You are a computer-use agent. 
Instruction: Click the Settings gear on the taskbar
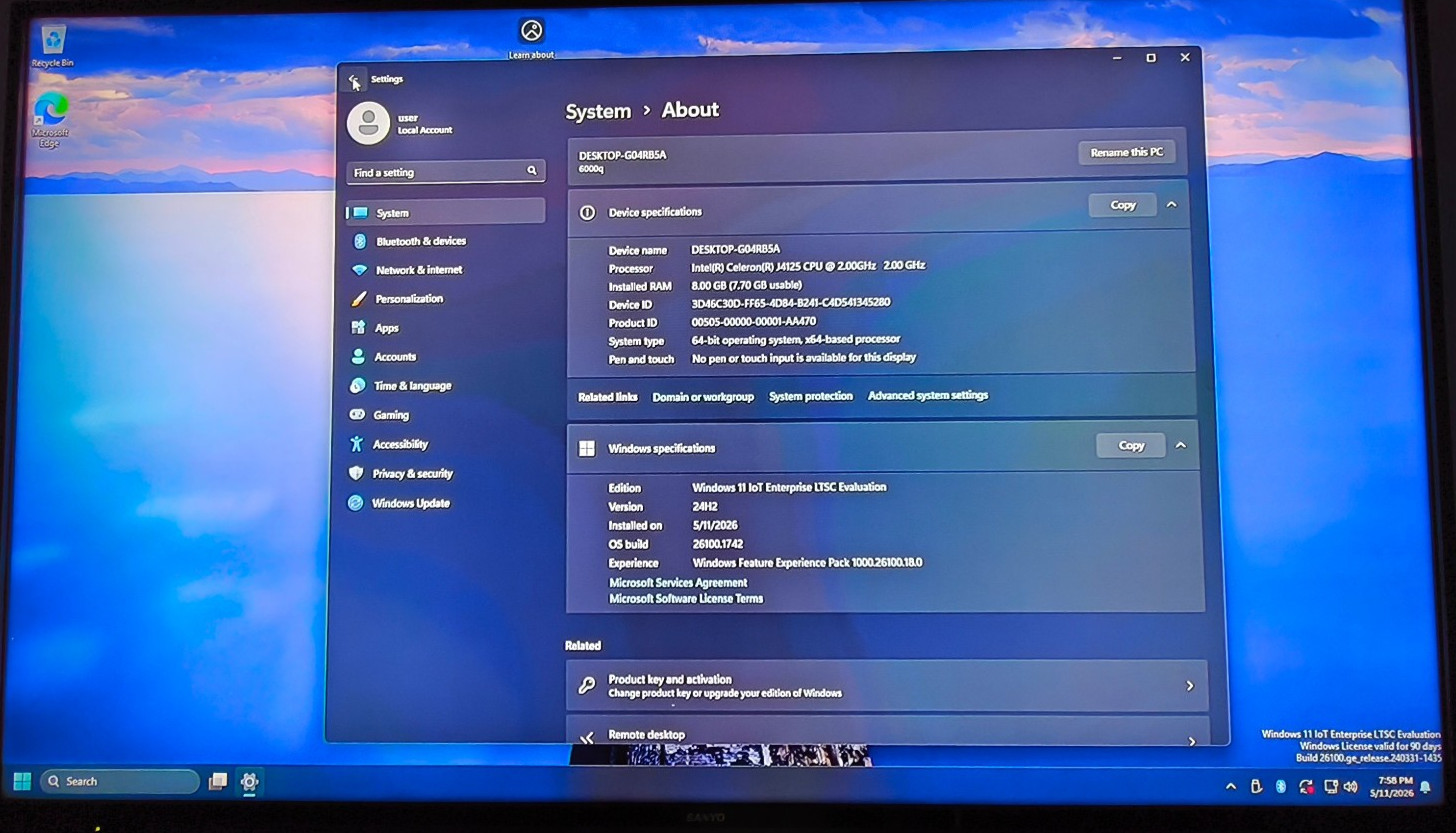tap(249, 782)
